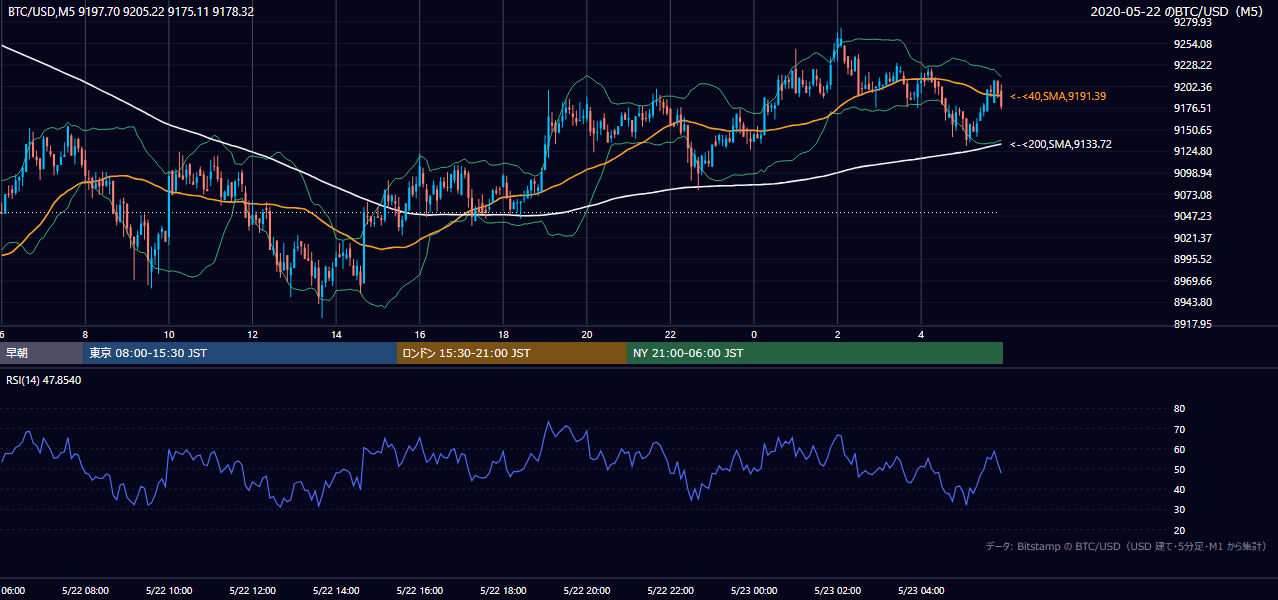Click the 5/22 12:00 date label
This screenshot has height=600, width=1278.
coord(252,591)
